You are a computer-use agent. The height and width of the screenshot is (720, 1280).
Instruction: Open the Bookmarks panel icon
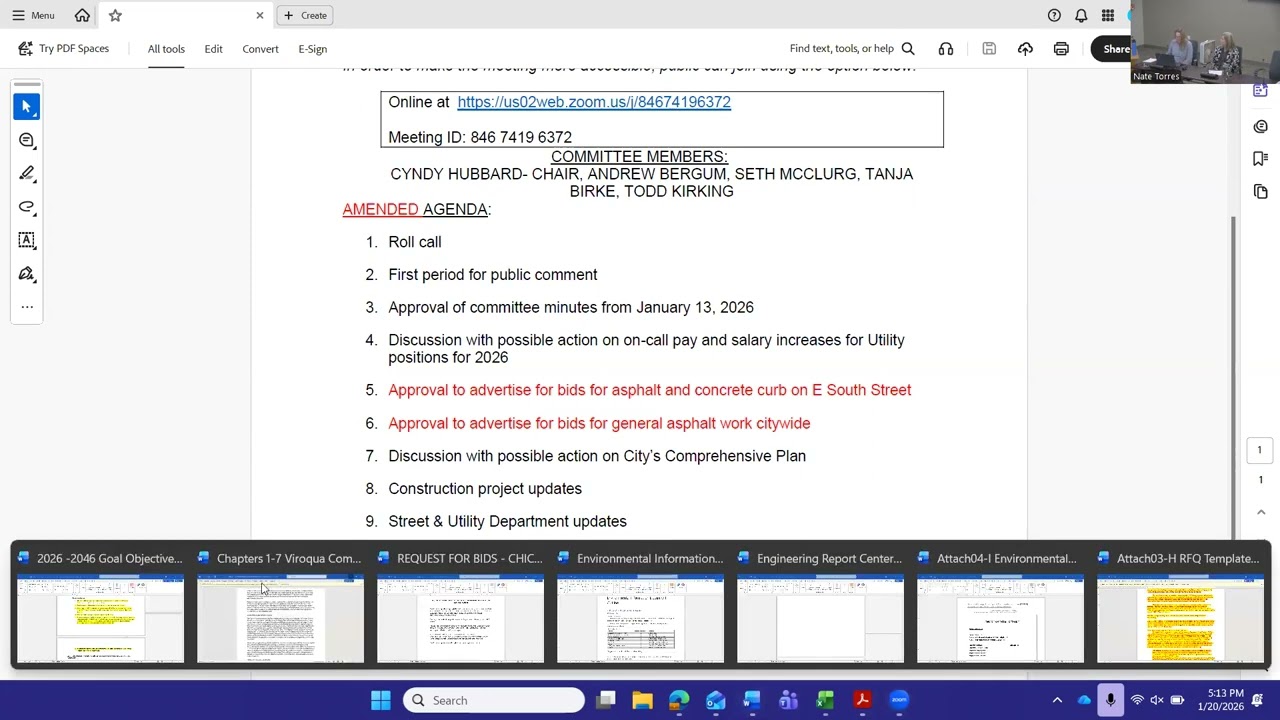pos(1260,159)
